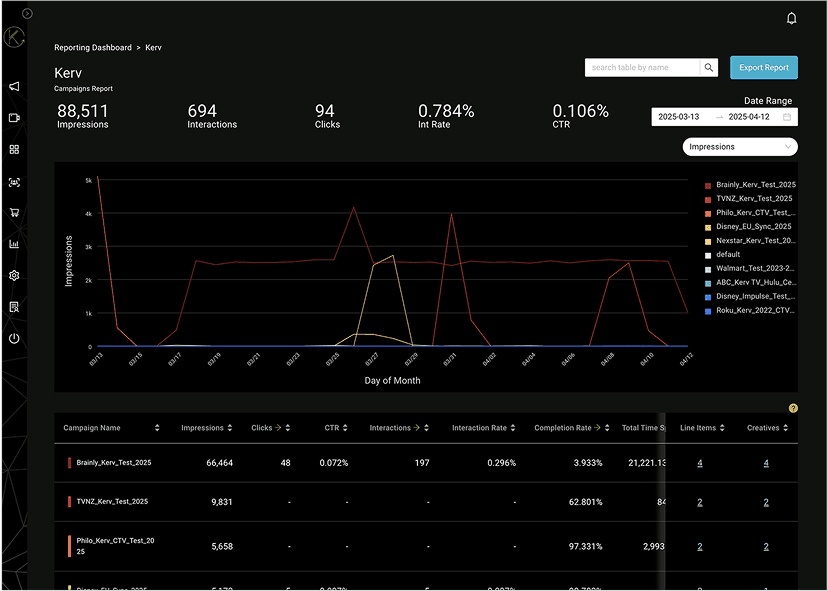The width and height of the screenshot is (827, 591).
Task: Click the Export Report button
Action: pos(764,67)
